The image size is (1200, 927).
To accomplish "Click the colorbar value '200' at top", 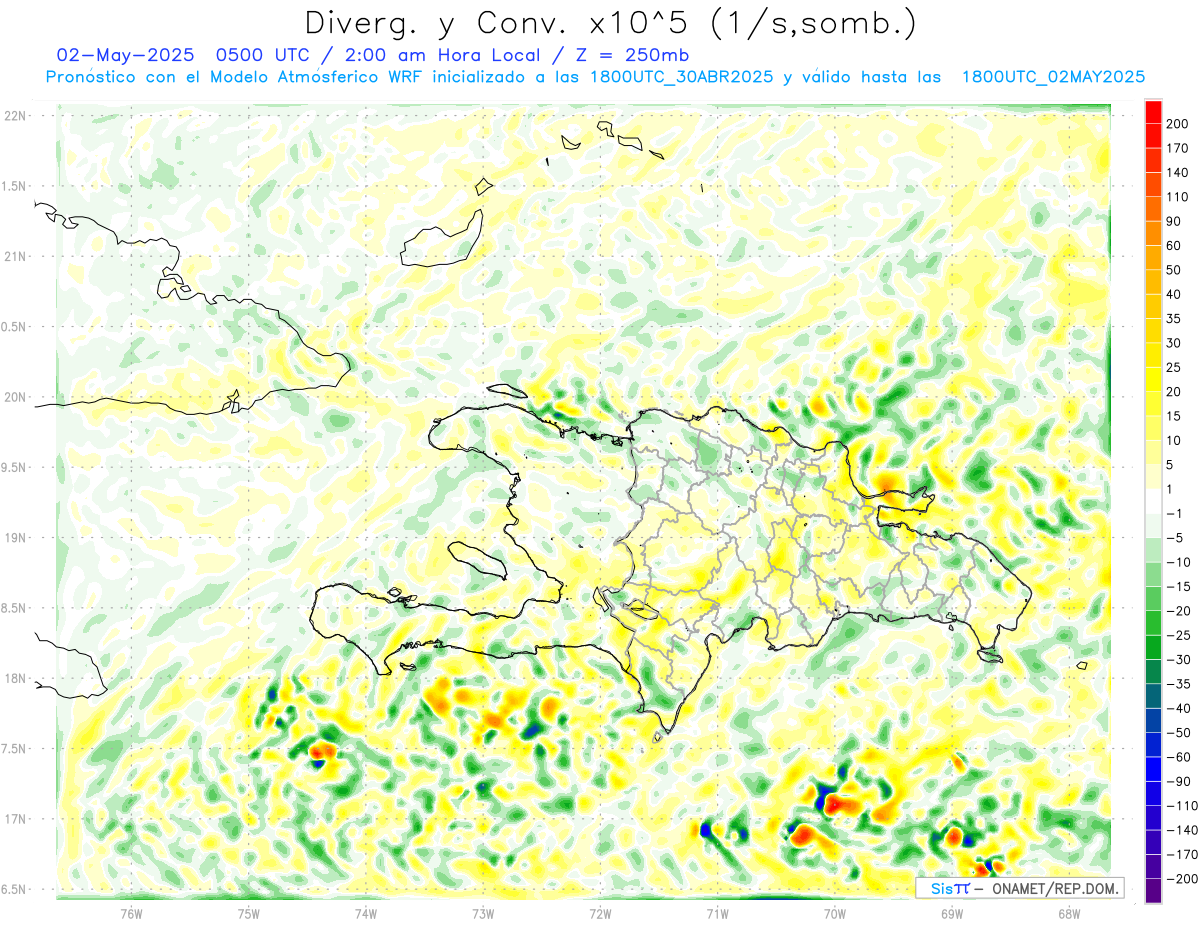I will click(x=1177, y=123).
